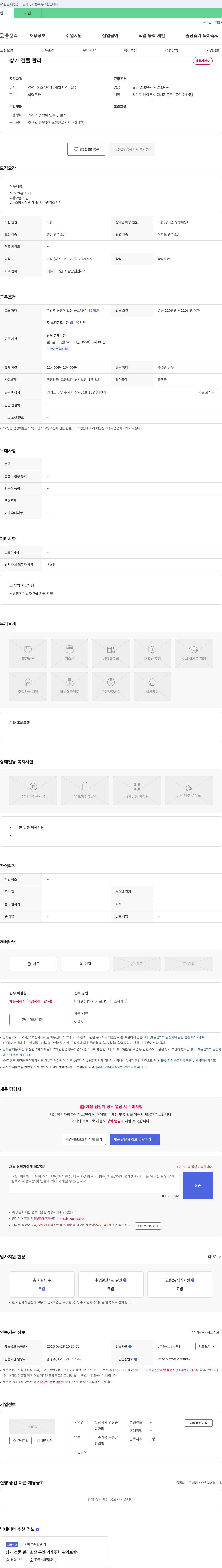Click the 건물 내부 경사로 facility icon
Image resolution: width=222 pixels, height=1568 pixels.
click(188, 791)
